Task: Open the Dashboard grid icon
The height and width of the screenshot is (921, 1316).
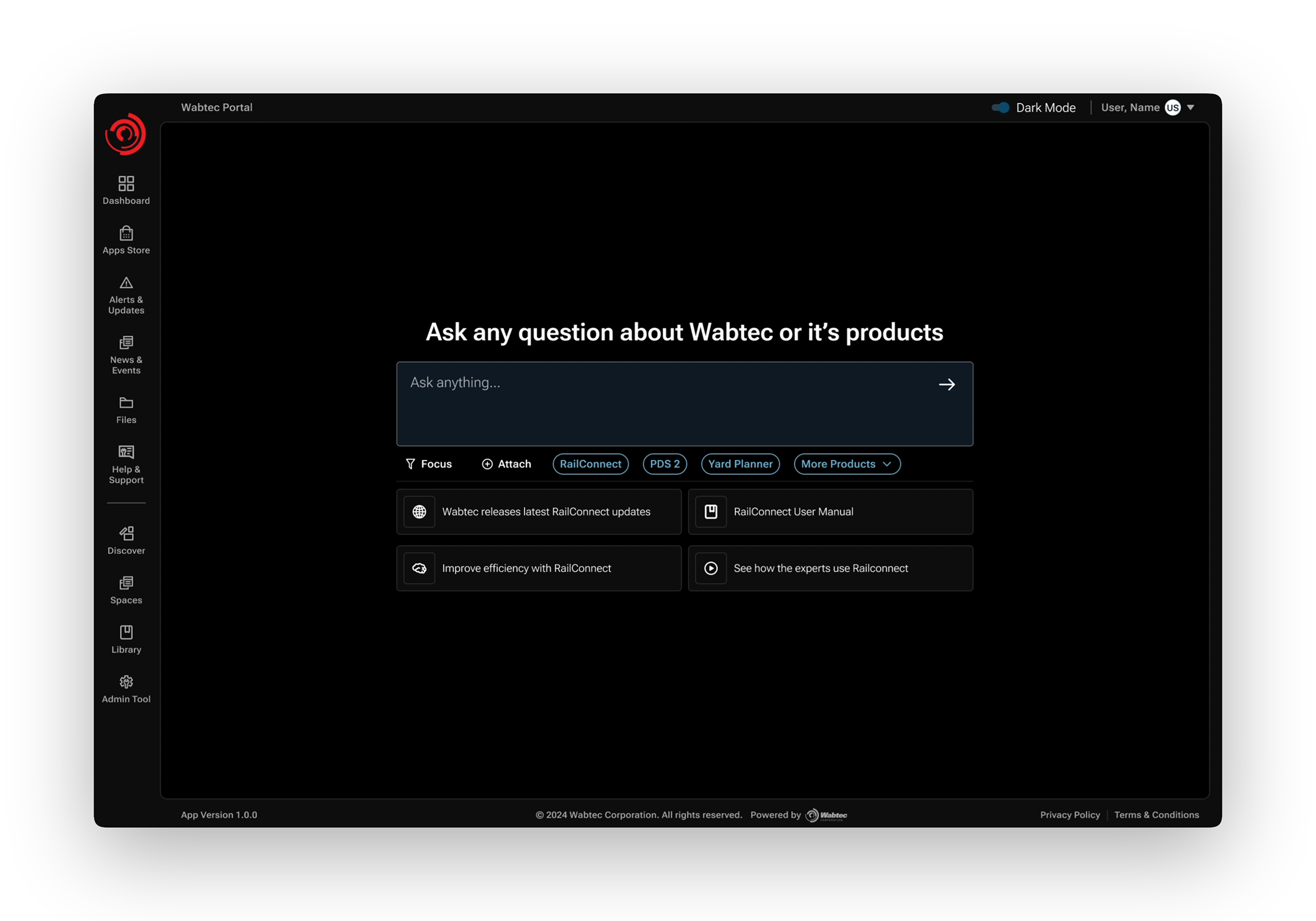Action: (x=126, y=183)
